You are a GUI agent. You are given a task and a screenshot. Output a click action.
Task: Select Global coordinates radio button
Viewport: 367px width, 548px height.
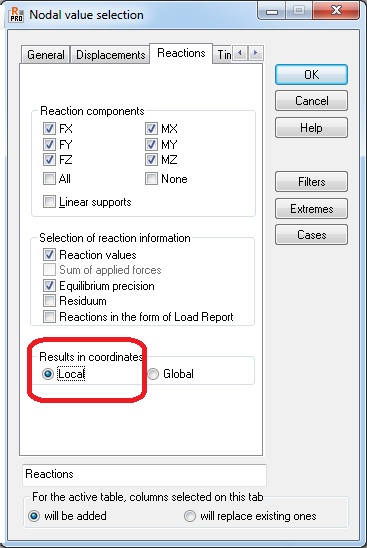pyautogui.click(x=153, y=374)
